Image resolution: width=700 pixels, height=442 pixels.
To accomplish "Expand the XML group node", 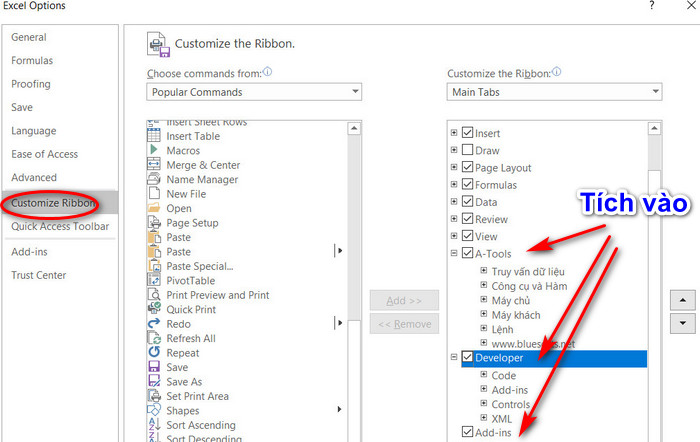I will click(483, 417).
